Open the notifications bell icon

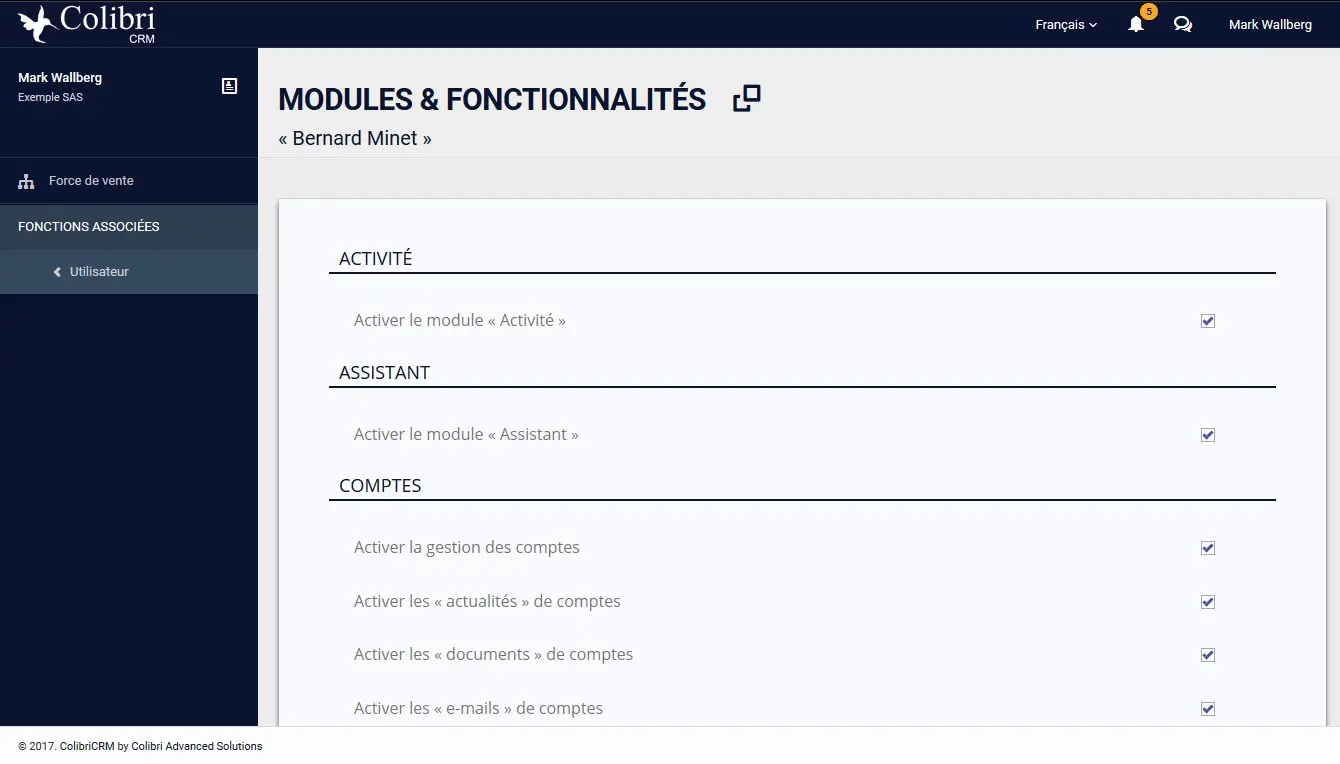(1136, 25)
